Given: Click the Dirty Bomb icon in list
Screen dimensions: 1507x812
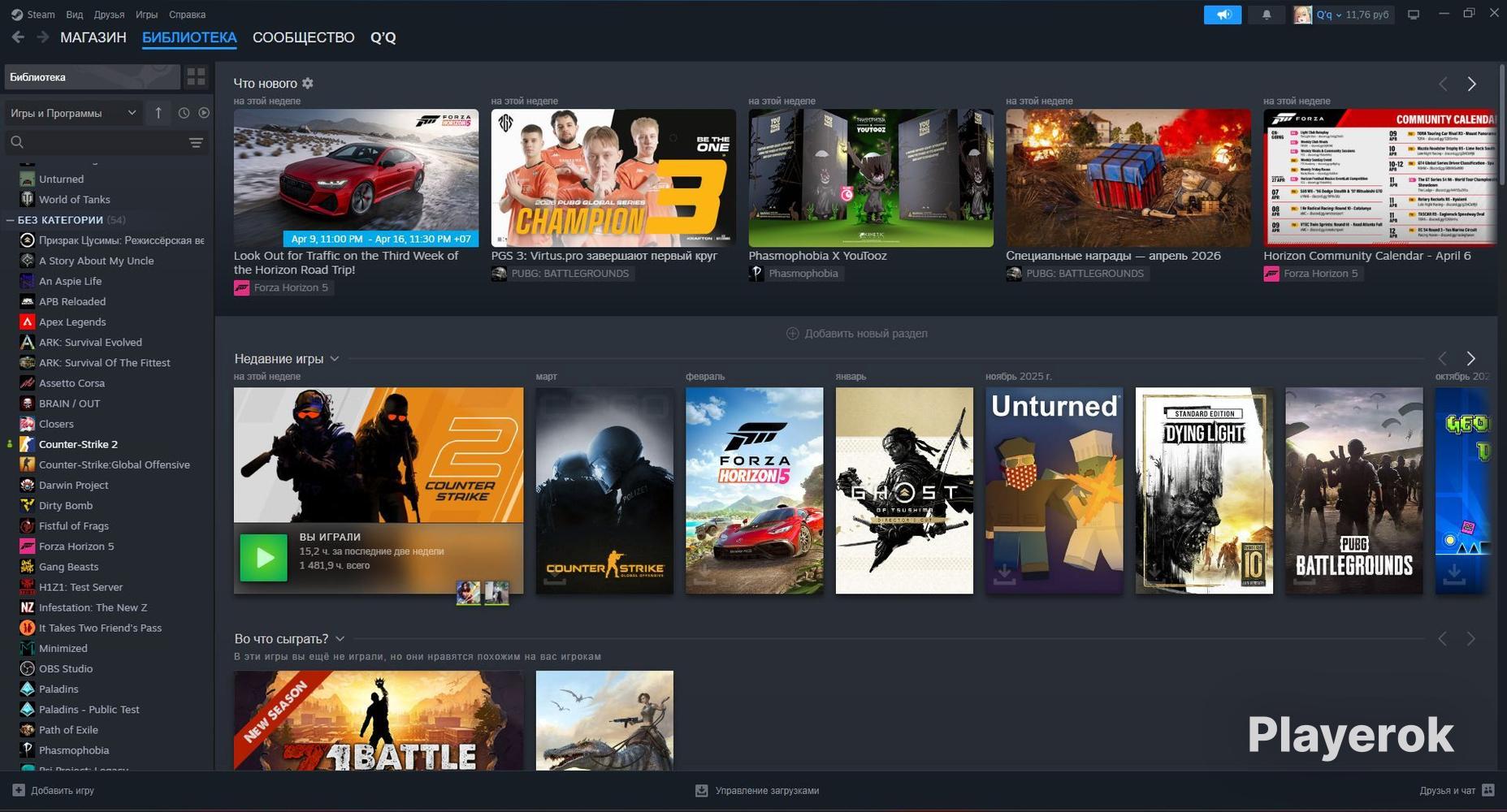Looking at the screenshot, I should [27, 505].
